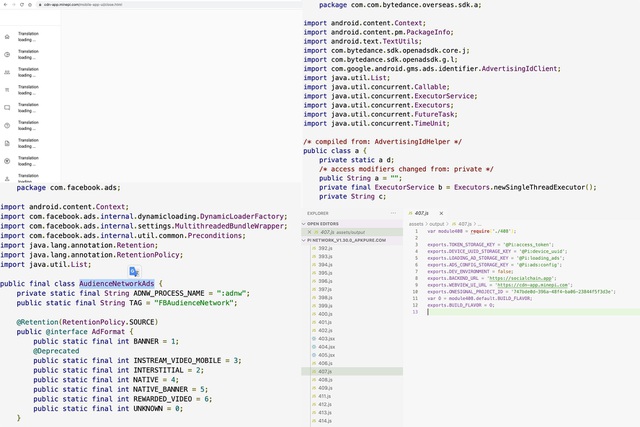Screen dimensions: 640x427
Task: Open 395.js in the file tree
Action: (x=325, y=273)
